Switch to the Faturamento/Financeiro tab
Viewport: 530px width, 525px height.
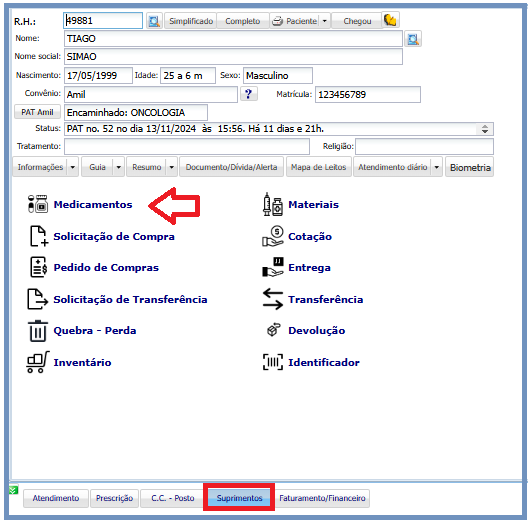(x=322, y=498)
